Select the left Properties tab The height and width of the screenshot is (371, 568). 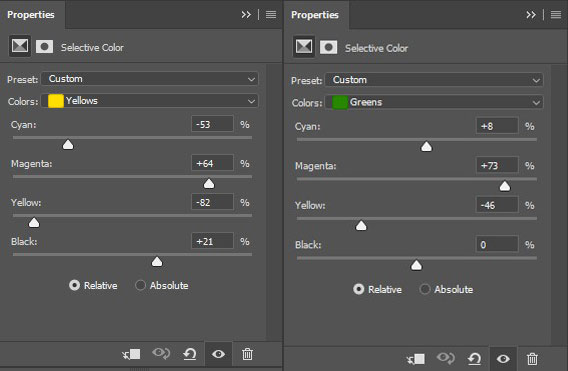click(x=31, y=15)
